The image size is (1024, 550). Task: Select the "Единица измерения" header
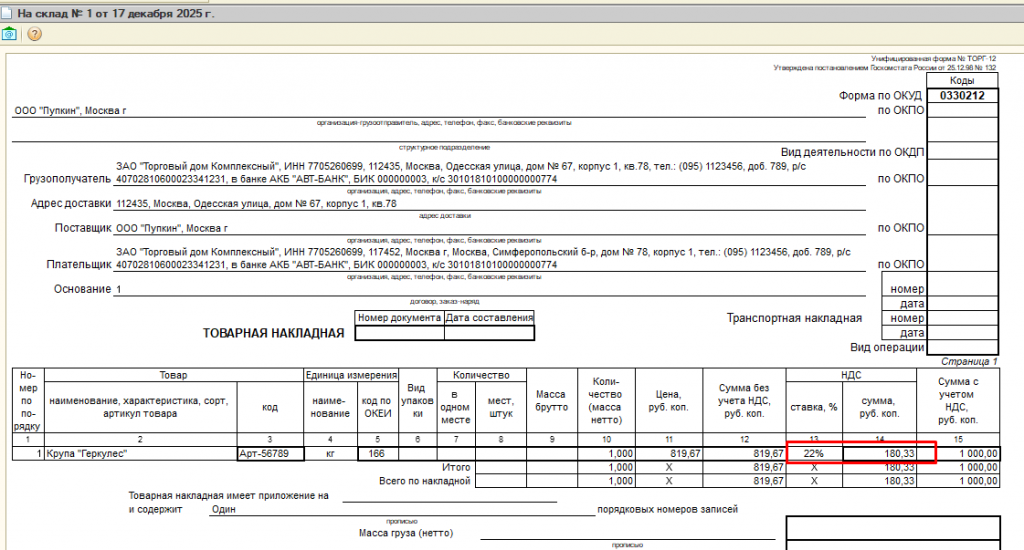point(351,375)
